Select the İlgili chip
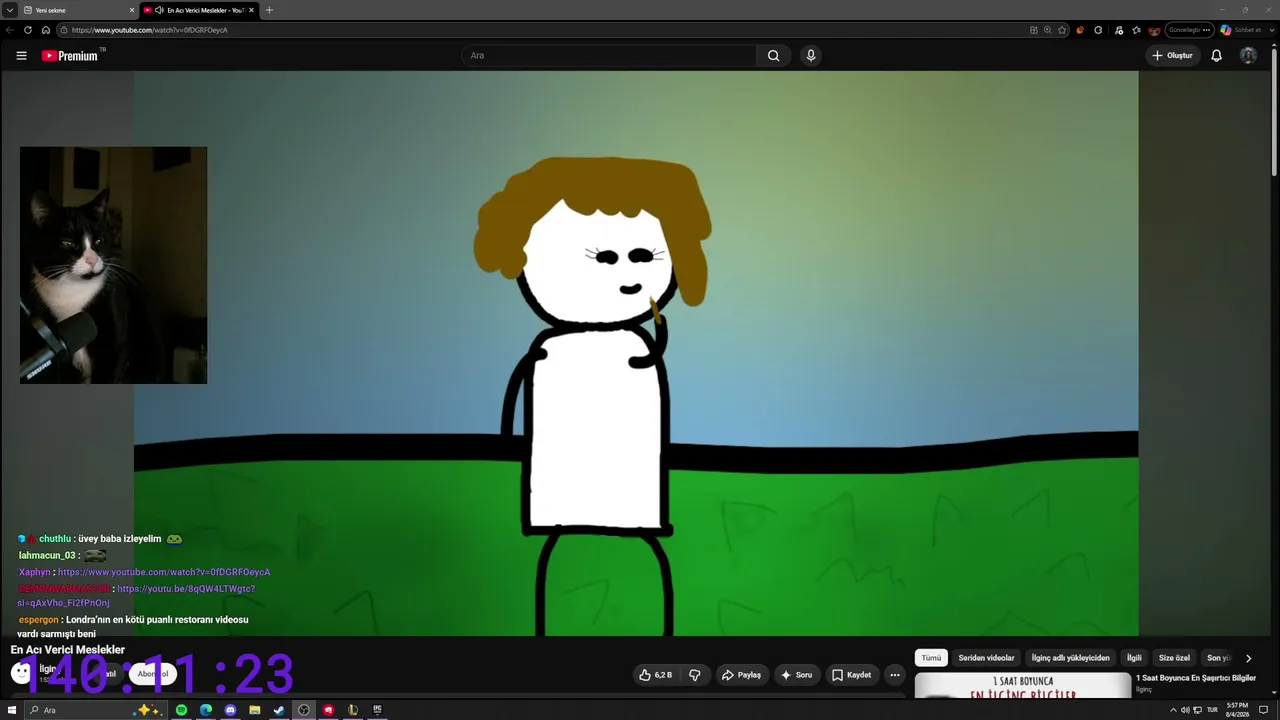This screenshot has width=1280, height=720. (1134, 658)
